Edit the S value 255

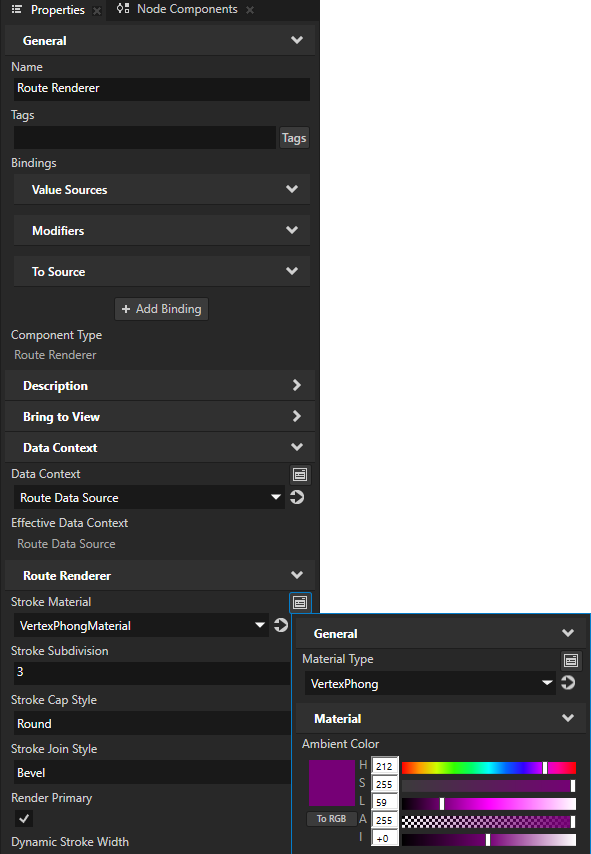pos(385,784)
